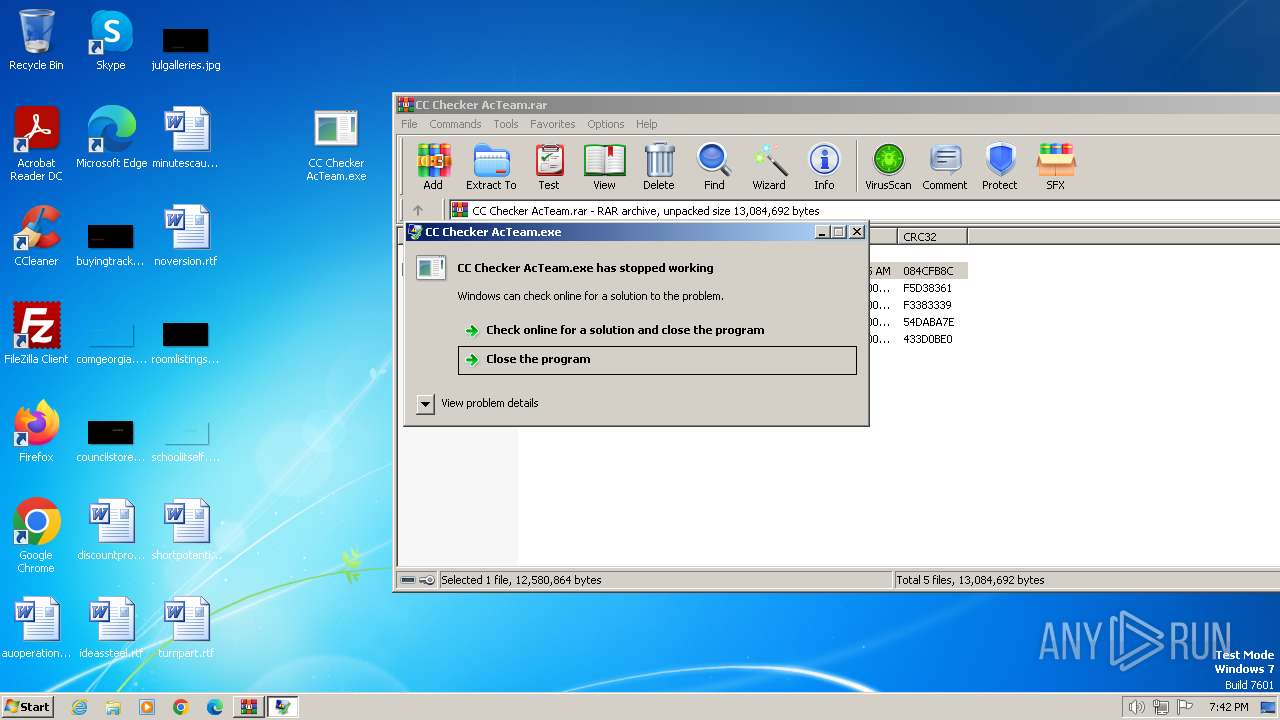Open the Commands menu
This screenshot has width=1280, height=720.
(455, 124)
